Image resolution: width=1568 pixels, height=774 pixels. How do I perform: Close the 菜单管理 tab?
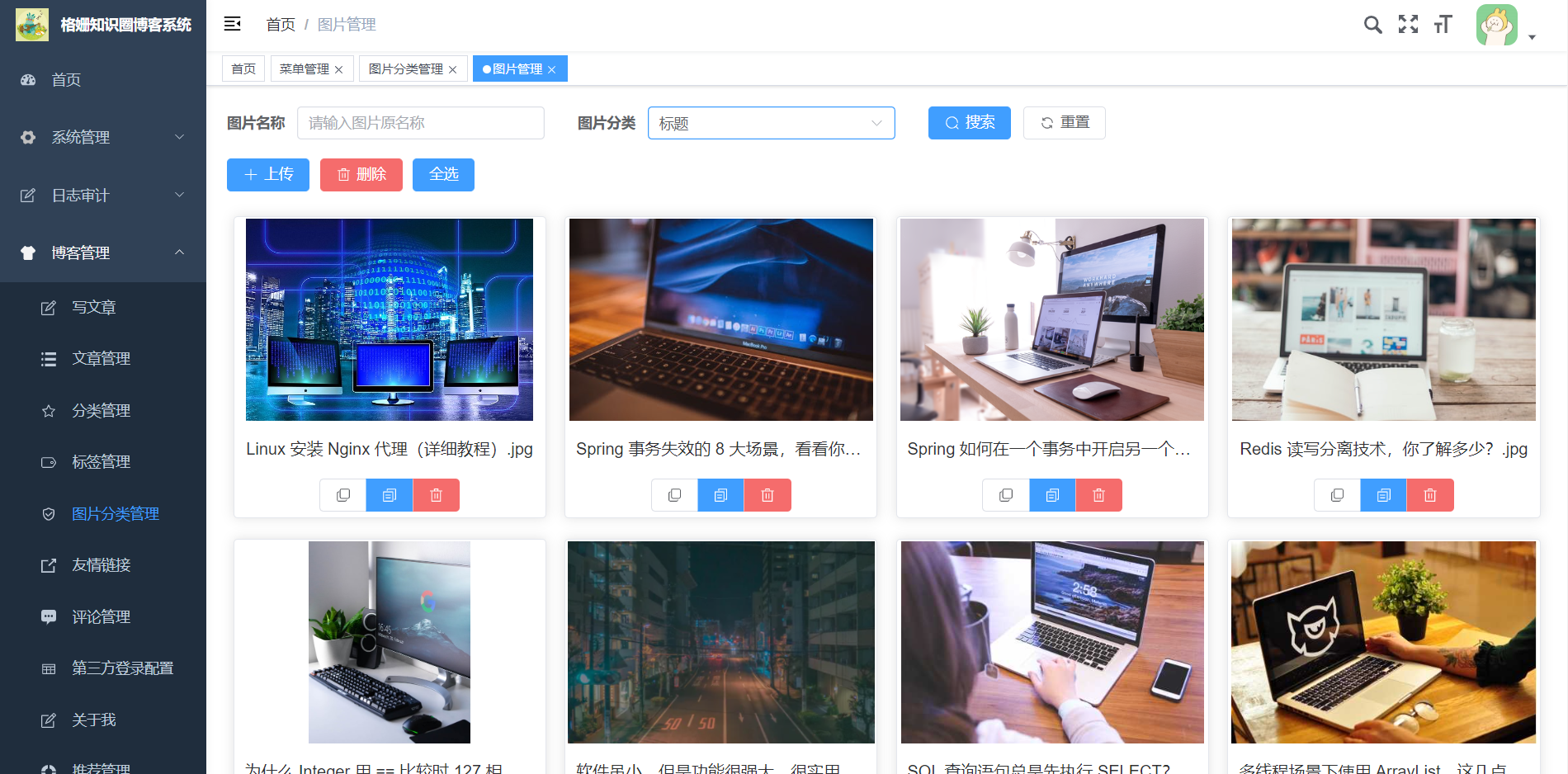[338, 69]
